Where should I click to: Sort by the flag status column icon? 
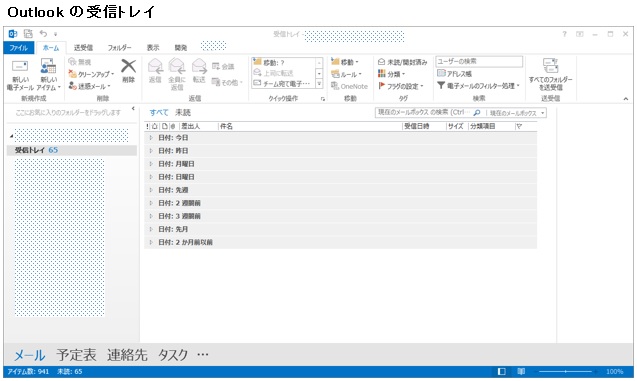[x=519, y=127]
